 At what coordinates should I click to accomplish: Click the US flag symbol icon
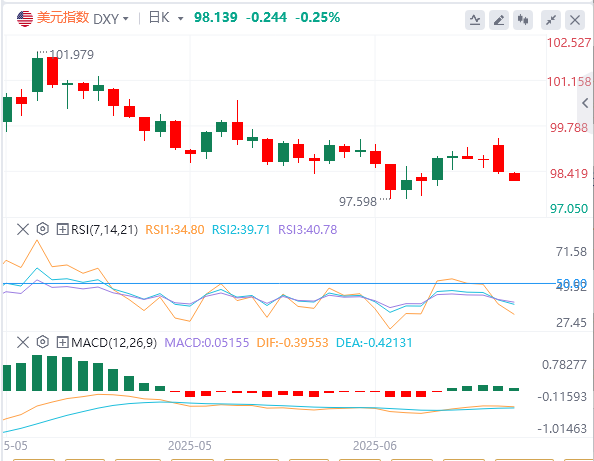tap(25, 18)
